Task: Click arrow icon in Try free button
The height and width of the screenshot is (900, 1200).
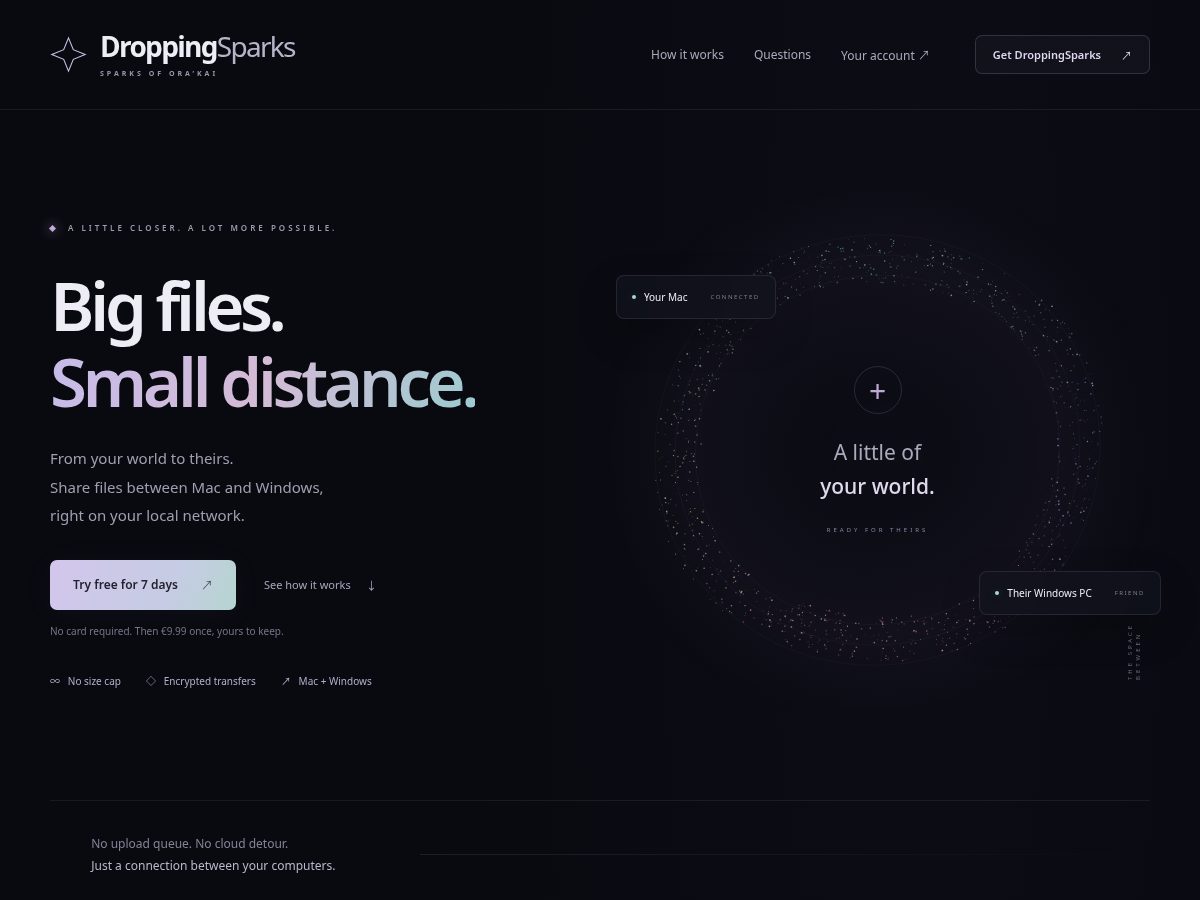Action: coord(207,585)
